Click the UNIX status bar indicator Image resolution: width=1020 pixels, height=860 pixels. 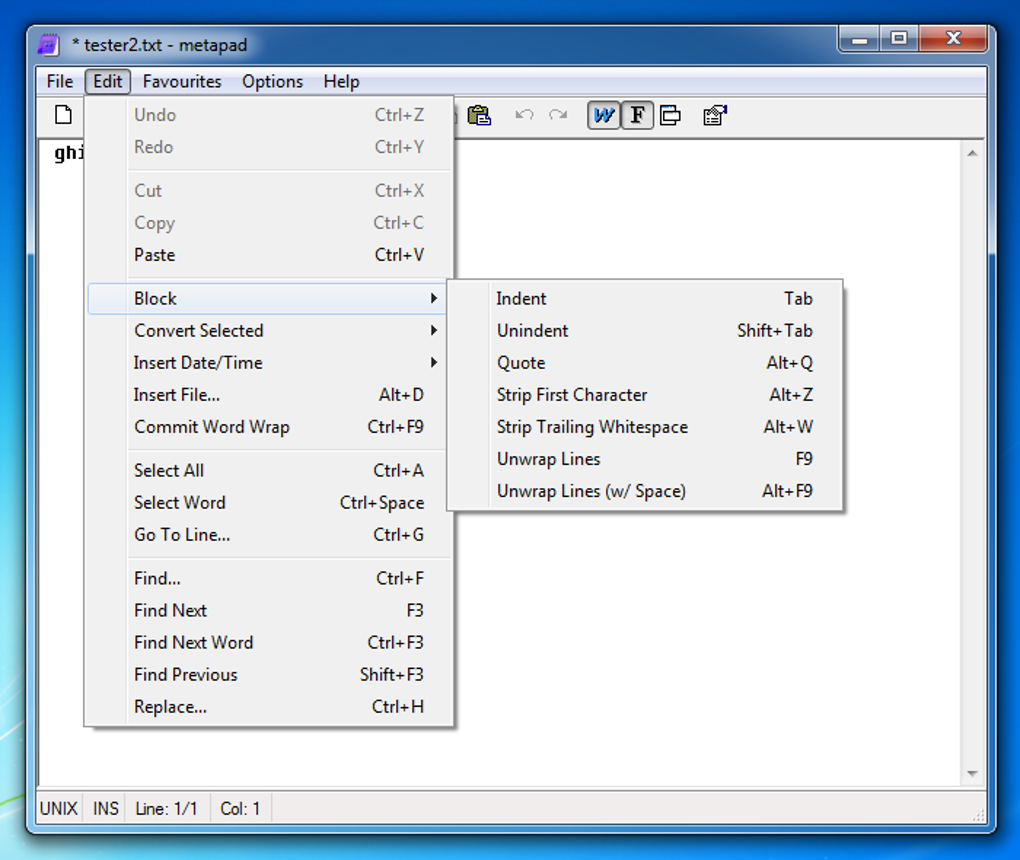pyautogui.click(x=59, y=809)
